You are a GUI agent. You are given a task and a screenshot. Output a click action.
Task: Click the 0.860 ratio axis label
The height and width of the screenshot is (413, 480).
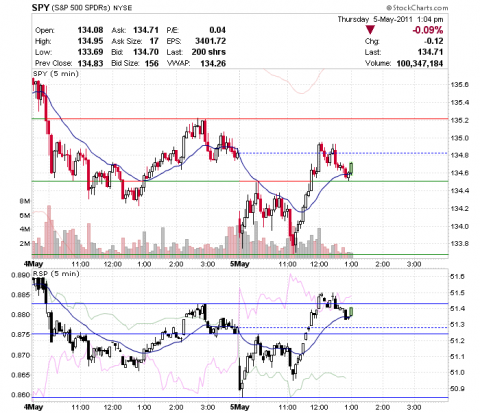[x=21, y=395]
